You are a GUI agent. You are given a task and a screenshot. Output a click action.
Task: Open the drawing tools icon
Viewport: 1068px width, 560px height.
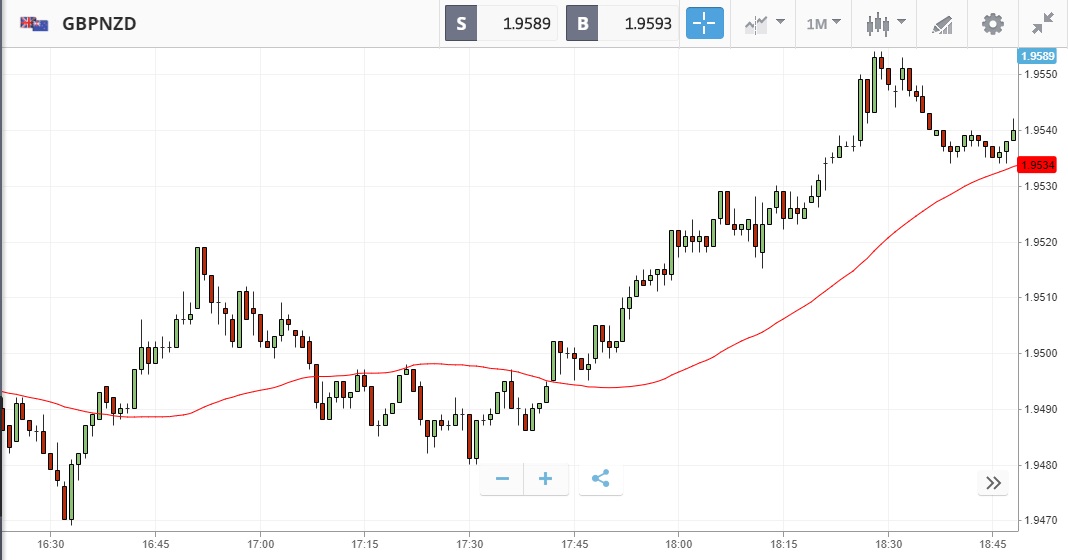coord(942,24)
